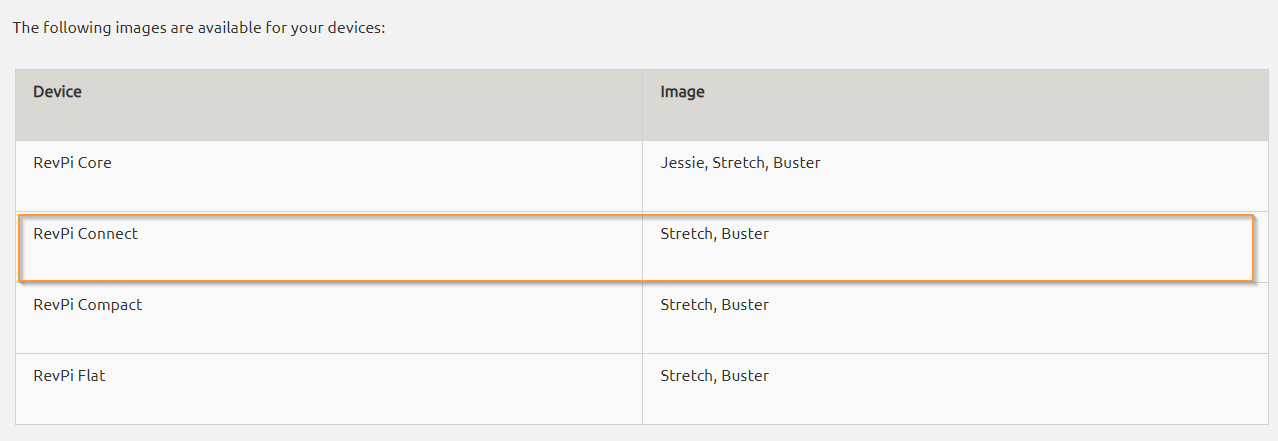1278x441 pixels.
Task: Click the word "Compact" in RevPi Compact
Action: [109, 305]
